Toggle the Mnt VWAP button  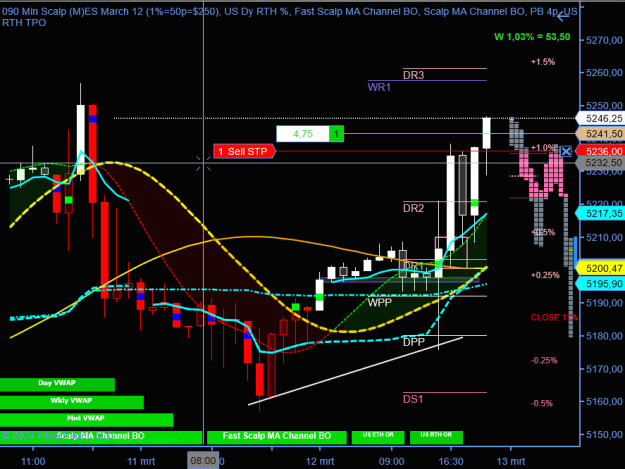(x=86, y=420)
